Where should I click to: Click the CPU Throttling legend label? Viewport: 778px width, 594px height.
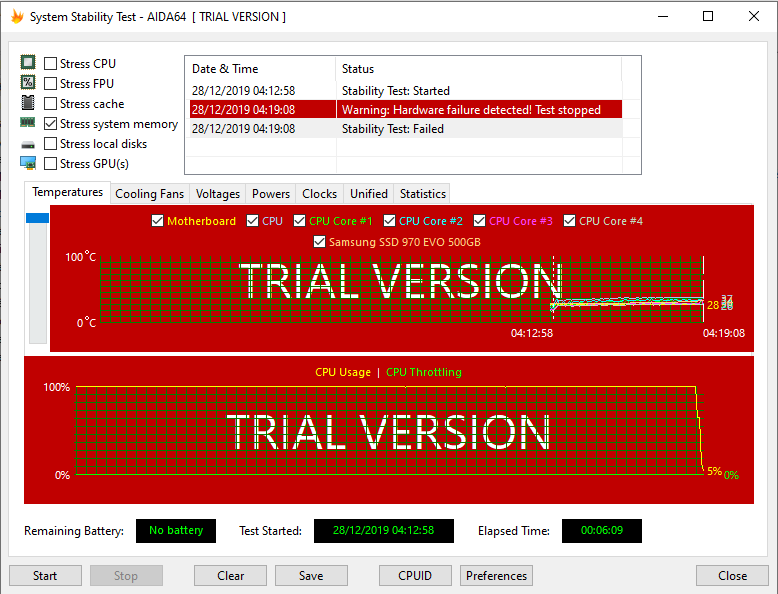pos(424,372)
